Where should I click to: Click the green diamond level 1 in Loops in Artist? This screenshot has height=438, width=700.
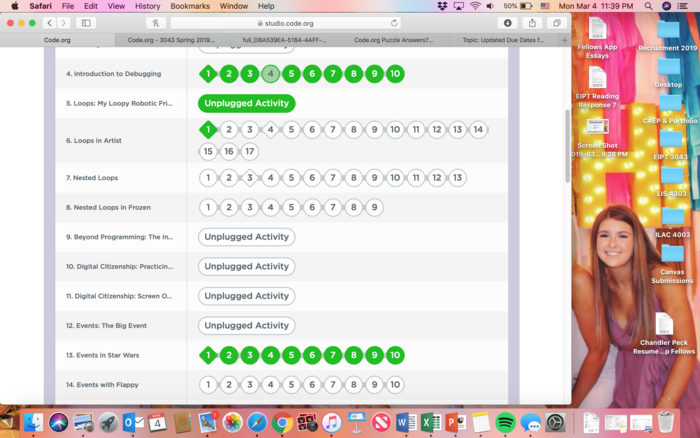(207, 129)
